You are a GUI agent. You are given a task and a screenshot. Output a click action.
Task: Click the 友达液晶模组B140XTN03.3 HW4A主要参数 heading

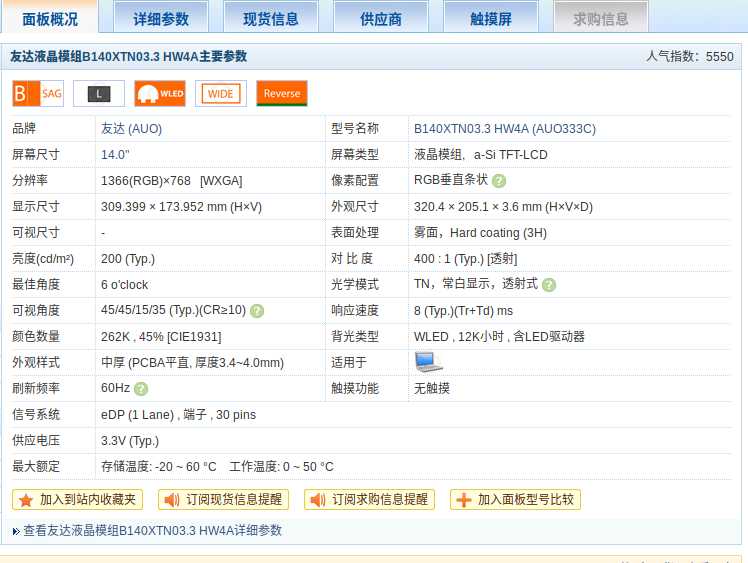pyautogui.click(x=128, y=57)
